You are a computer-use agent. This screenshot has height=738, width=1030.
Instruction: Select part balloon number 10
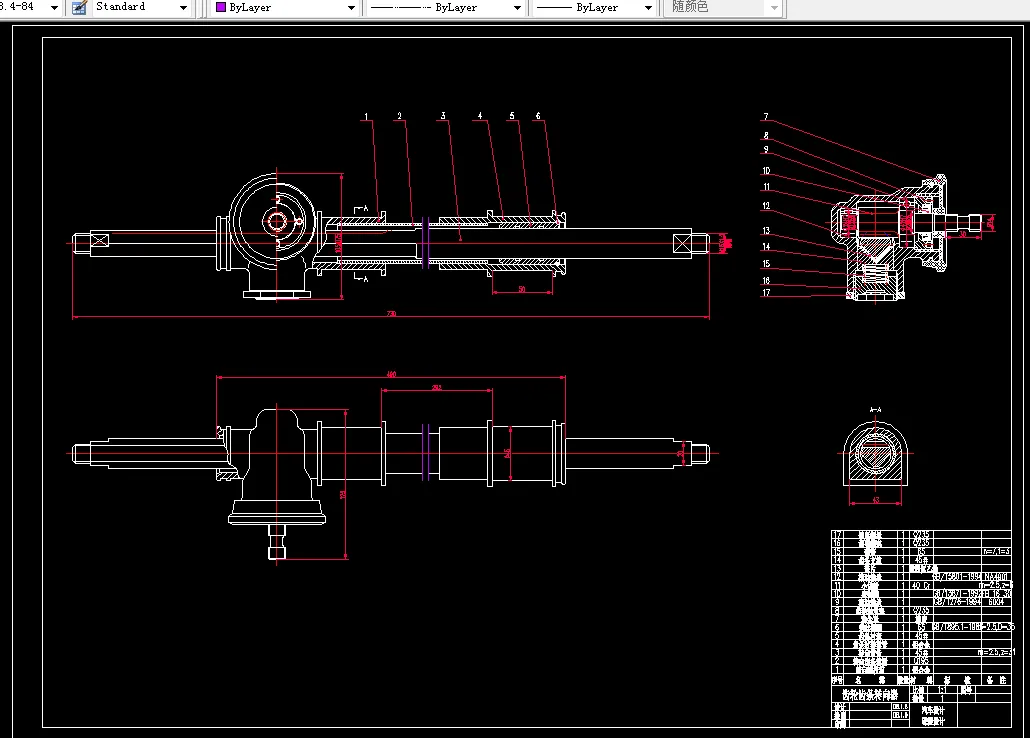coord(766,171)
